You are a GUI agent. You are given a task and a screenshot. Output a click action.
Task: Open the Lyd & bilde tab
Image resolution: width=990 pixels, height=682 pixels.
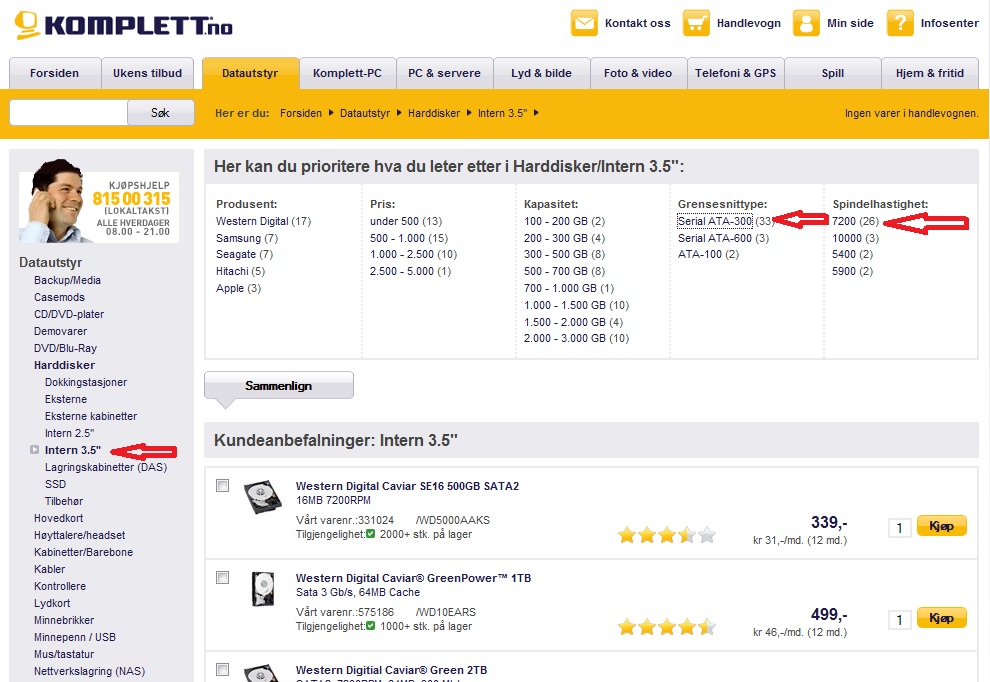[x=542, y=73]
